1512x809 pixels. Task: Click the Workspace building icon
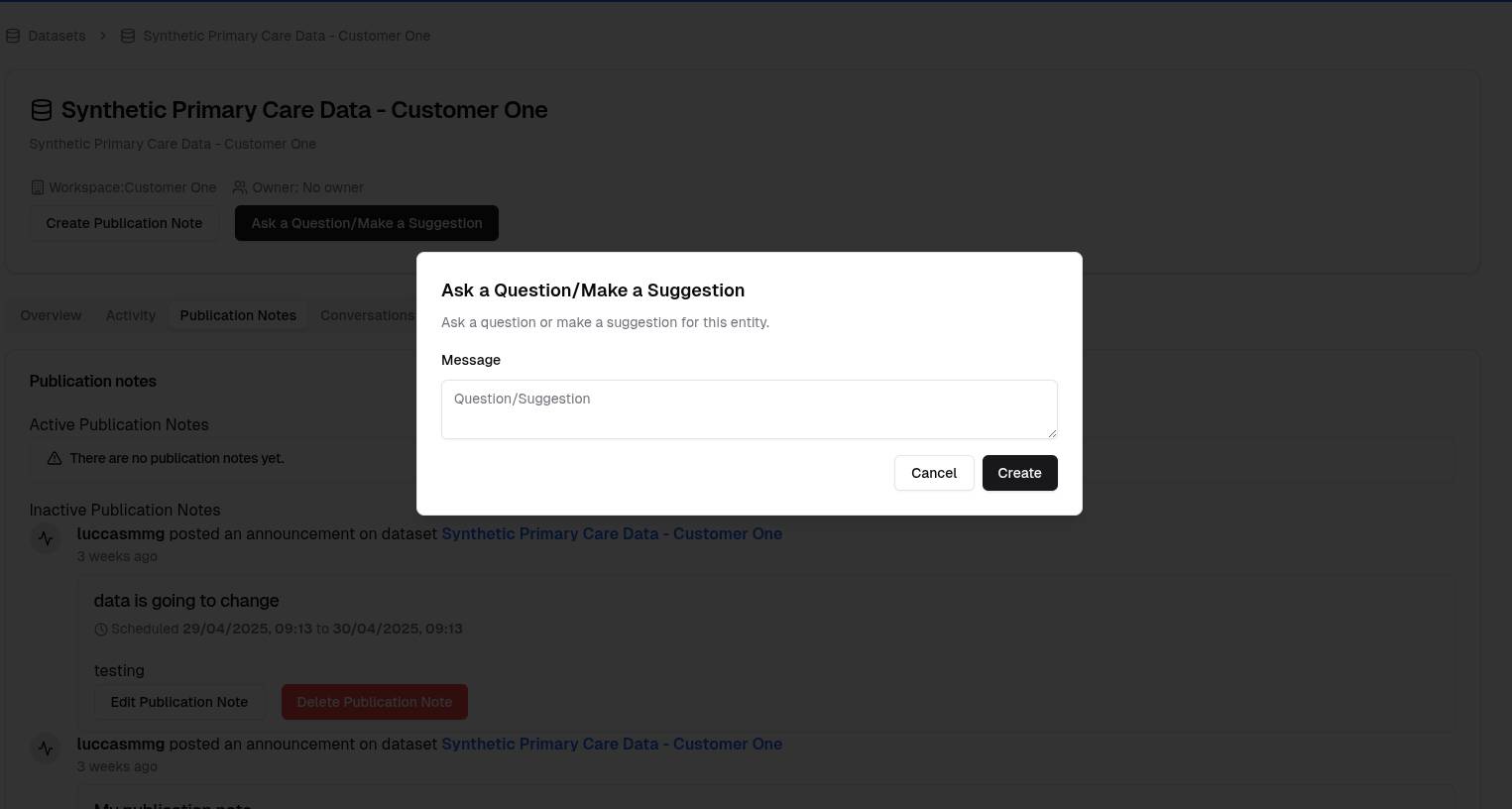click(x=38, y=187)
